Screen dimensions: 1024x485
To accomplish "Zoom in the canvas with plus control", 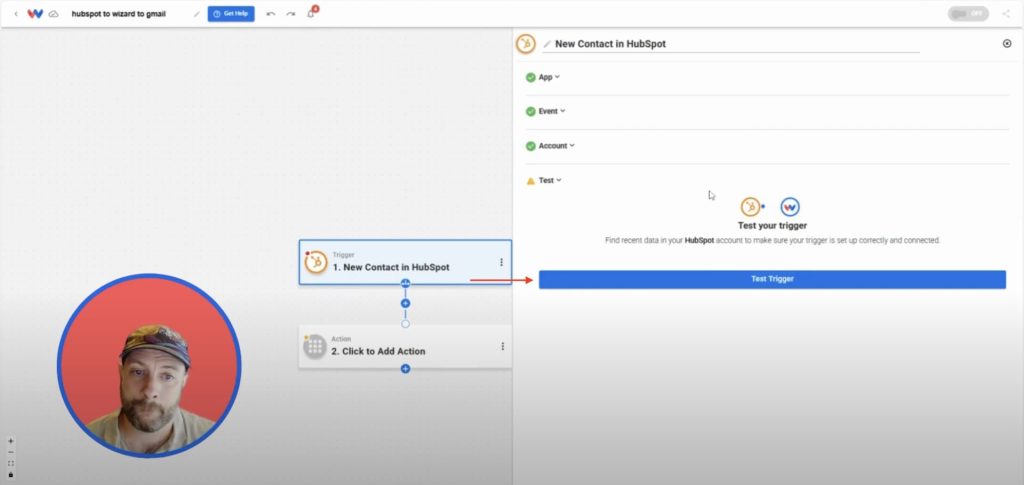I will (x=10, y=441).
